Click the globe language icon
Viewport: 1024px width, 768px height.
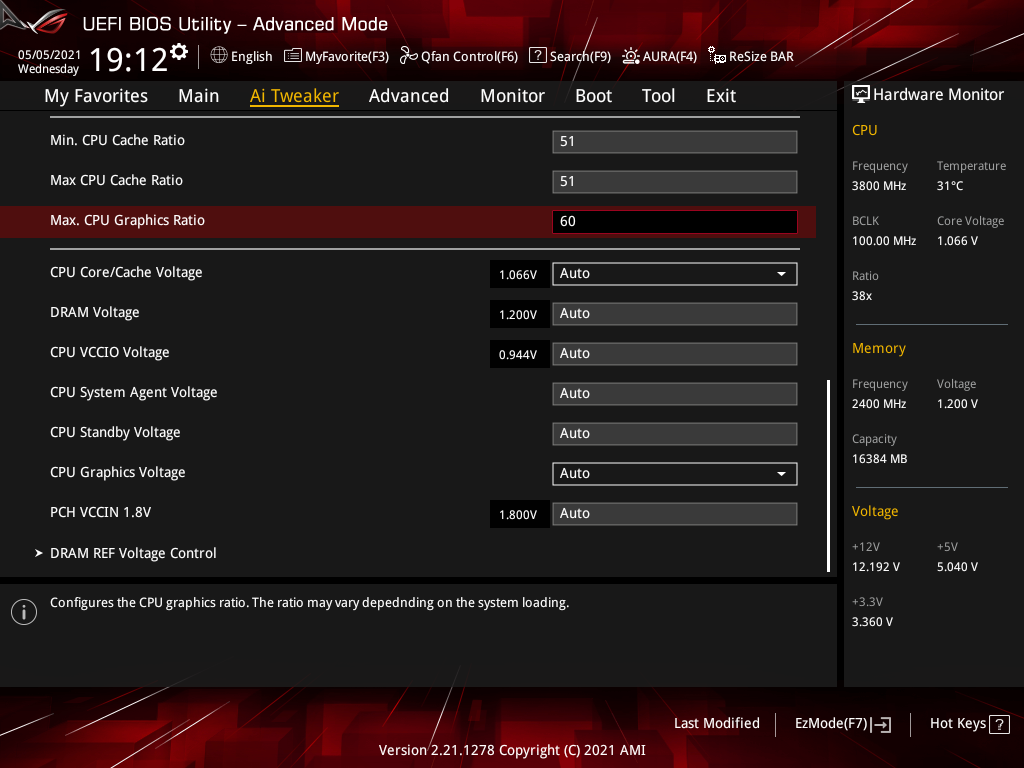pos(219,56)
